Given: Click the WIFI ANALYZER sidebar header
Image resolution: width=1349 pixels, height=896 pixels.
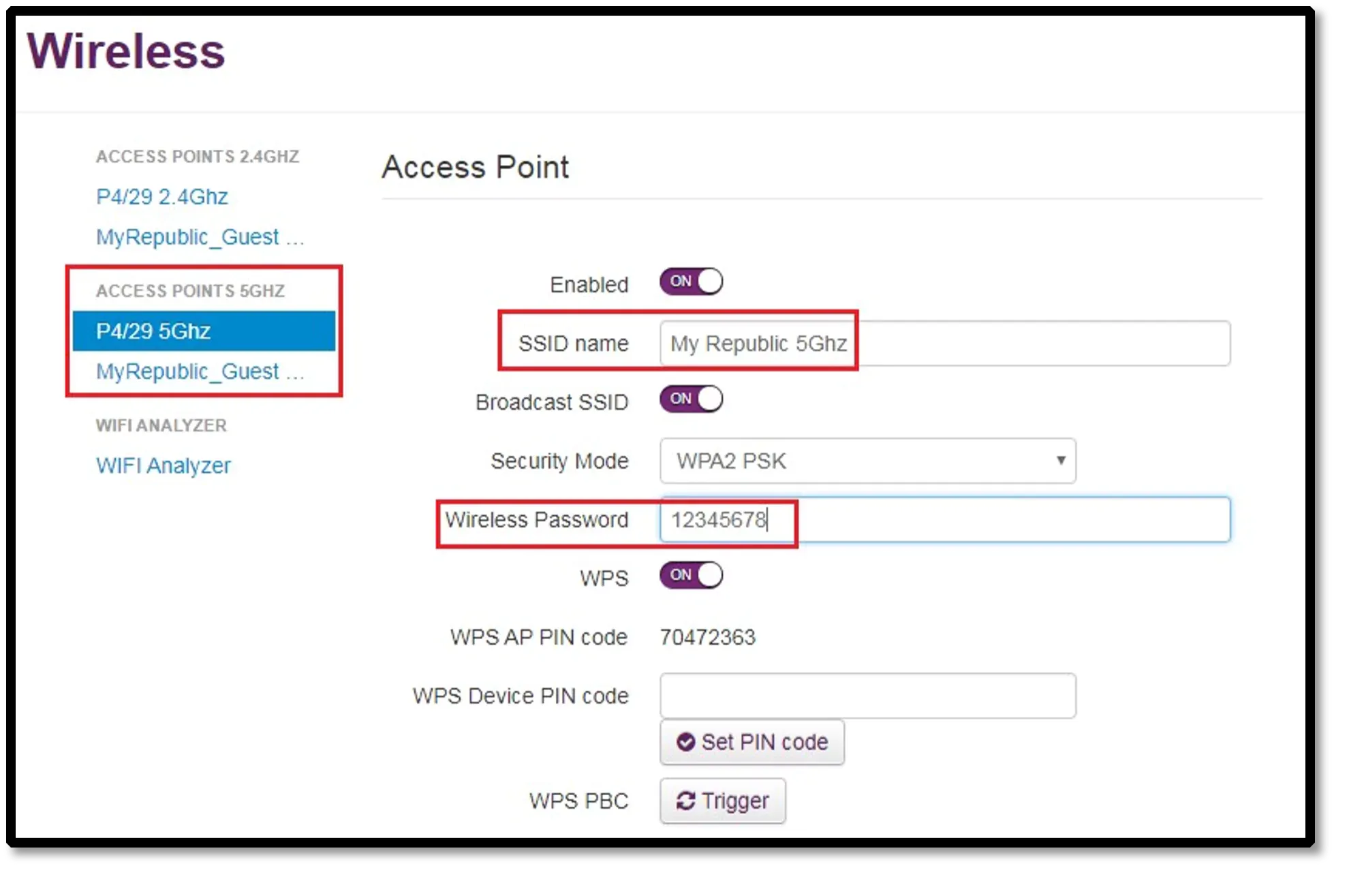Looking at the screenshot, I should pyautogui.click(x=161, y=425).
